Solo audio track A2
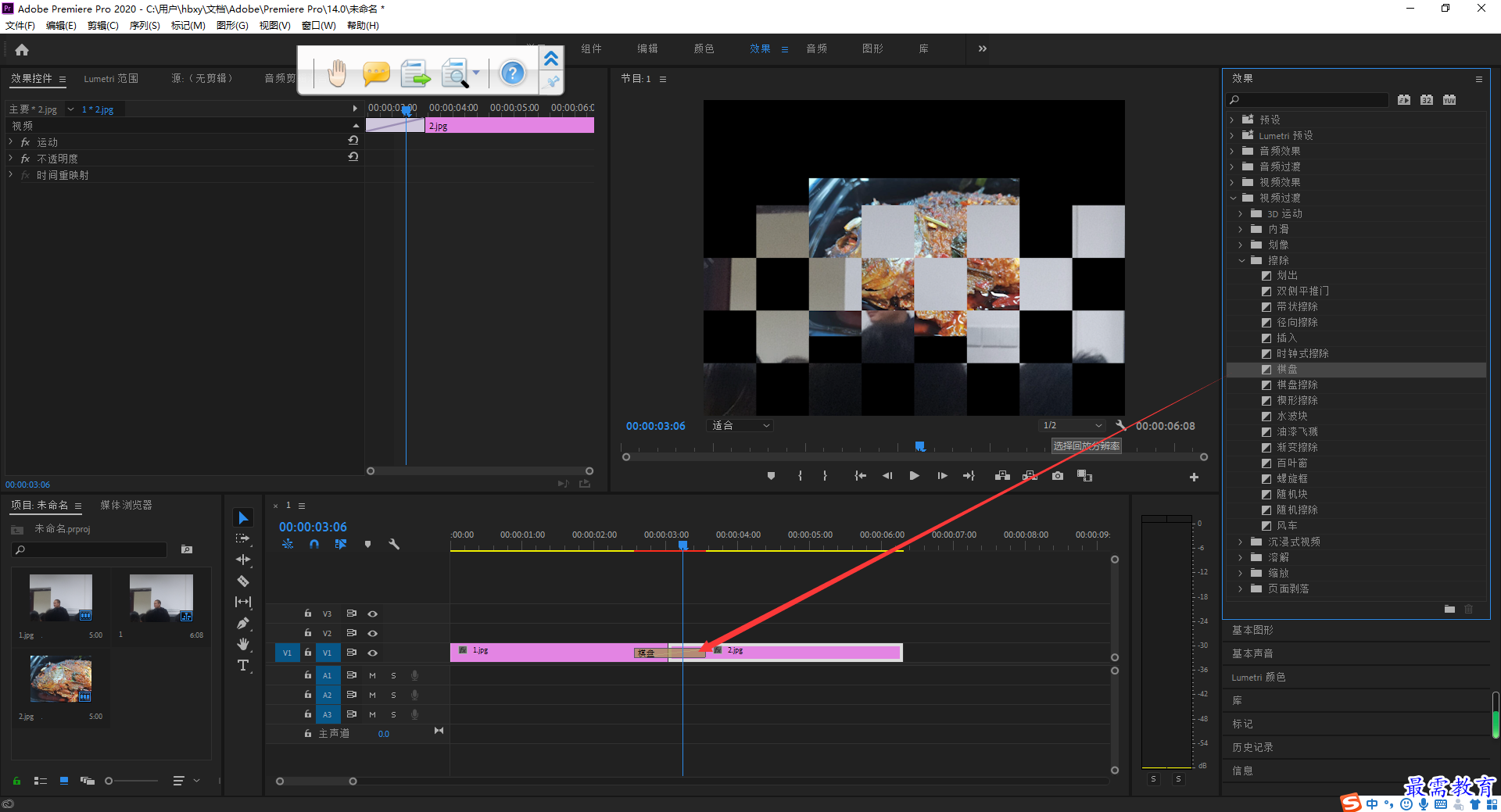Viewport: 1501px width, 812px height. click(393, 695)
